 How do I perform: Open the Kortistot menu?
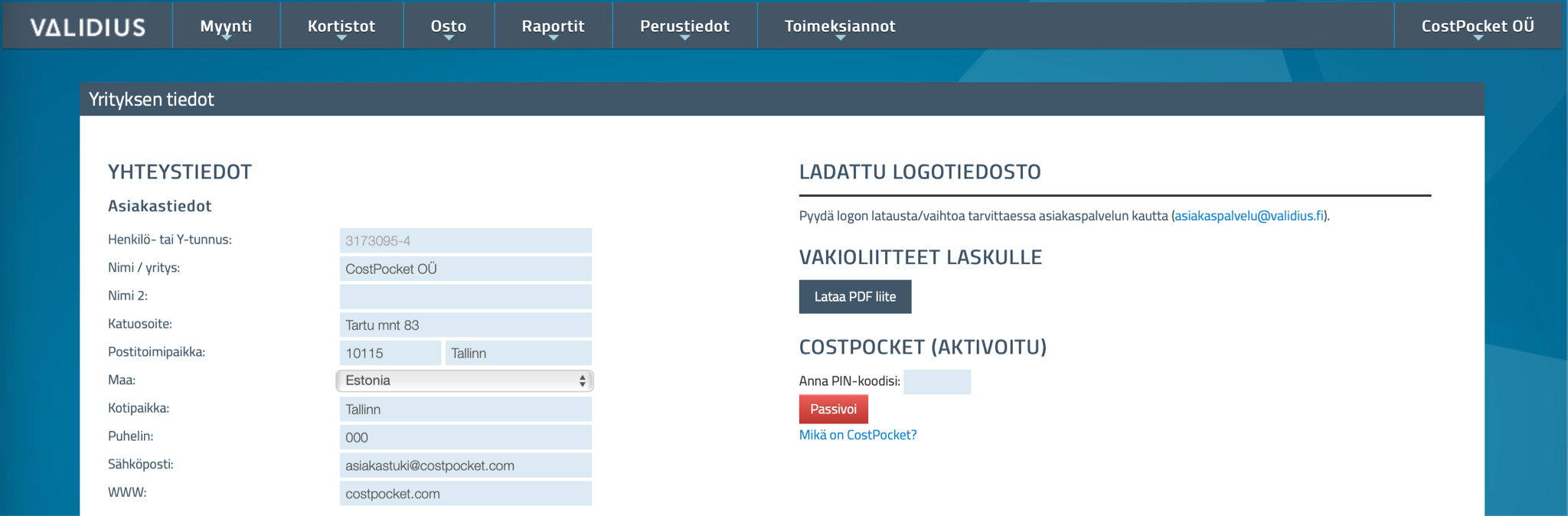coord(341,26)
